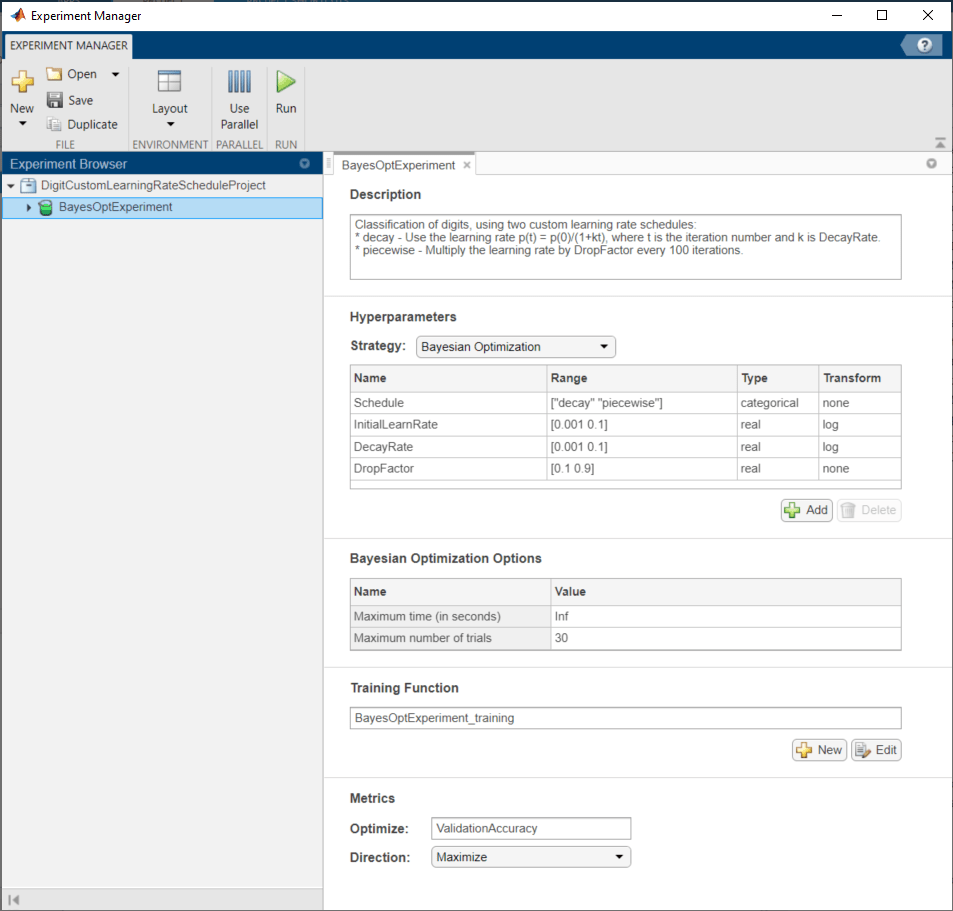
Task: Create a New training function
Action: [819, 750]
